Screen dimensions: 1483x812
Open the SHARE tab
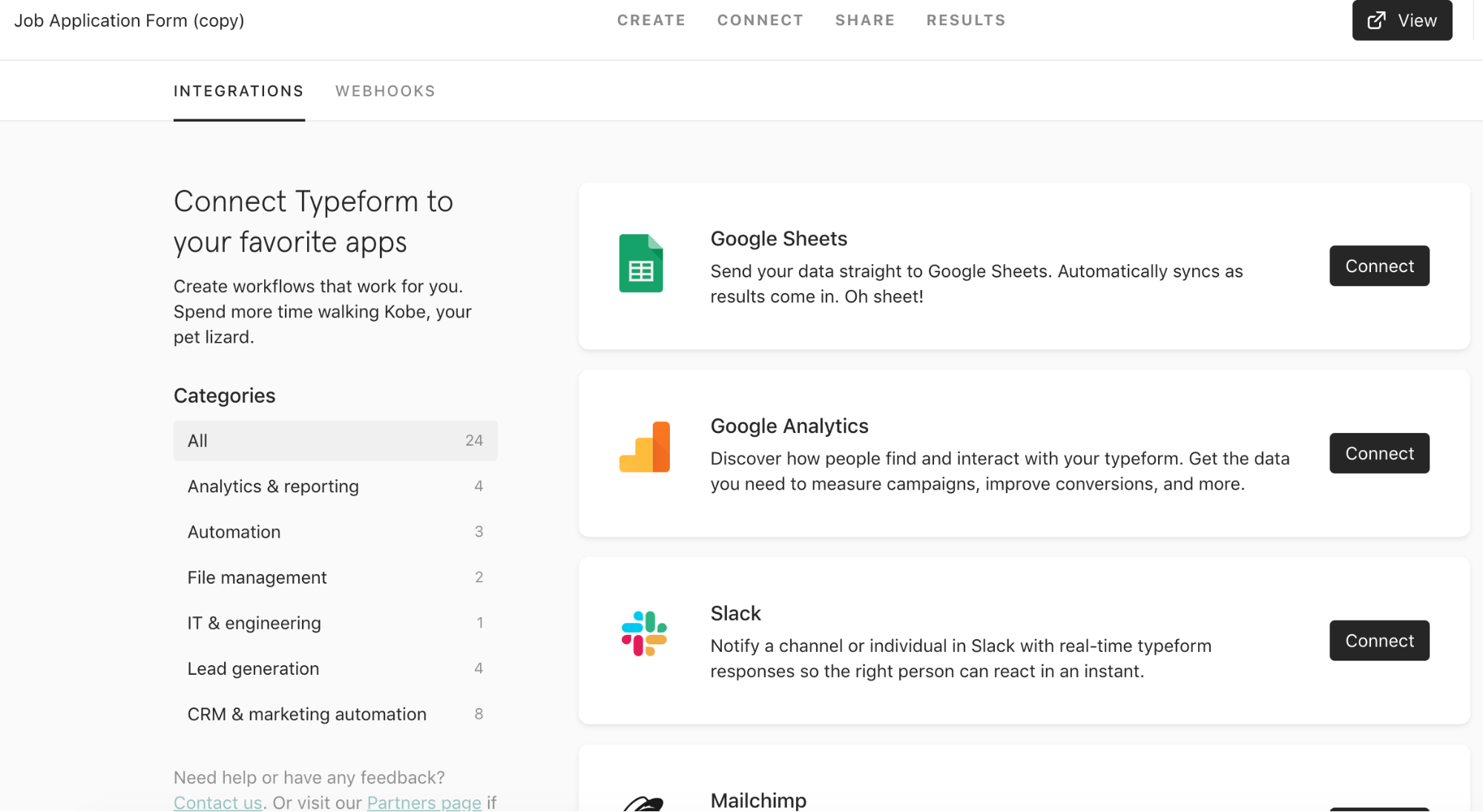click(865, 20)
